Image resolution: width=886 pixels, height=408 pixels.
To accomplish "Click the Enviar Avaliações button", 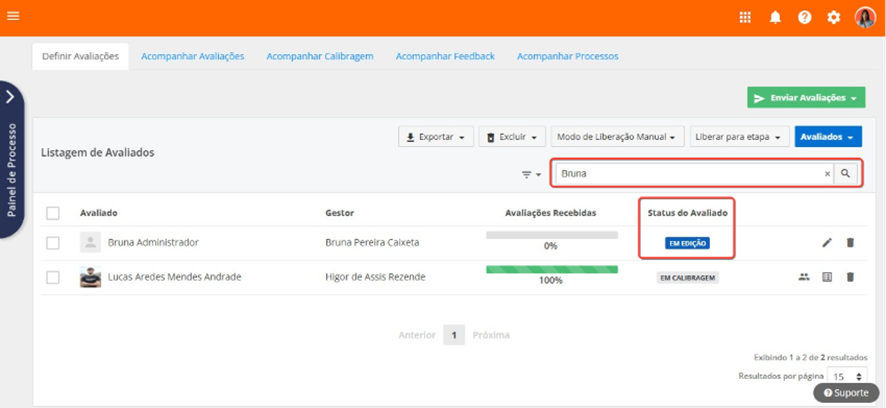I will click(x=805, y=98).
